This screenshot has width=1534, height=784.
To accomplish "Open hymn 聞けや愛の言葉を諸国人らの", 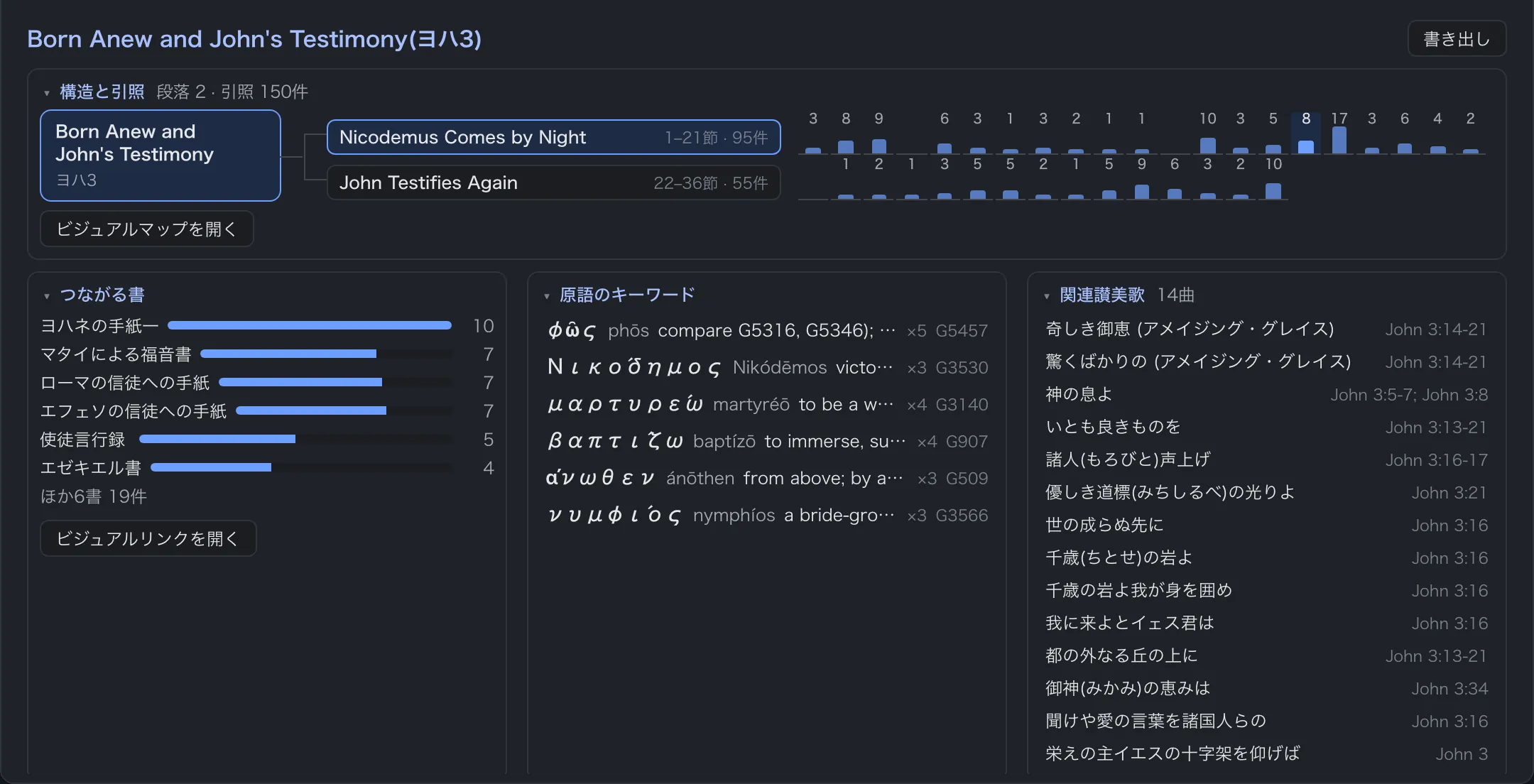I will (x=1266, y=721).
